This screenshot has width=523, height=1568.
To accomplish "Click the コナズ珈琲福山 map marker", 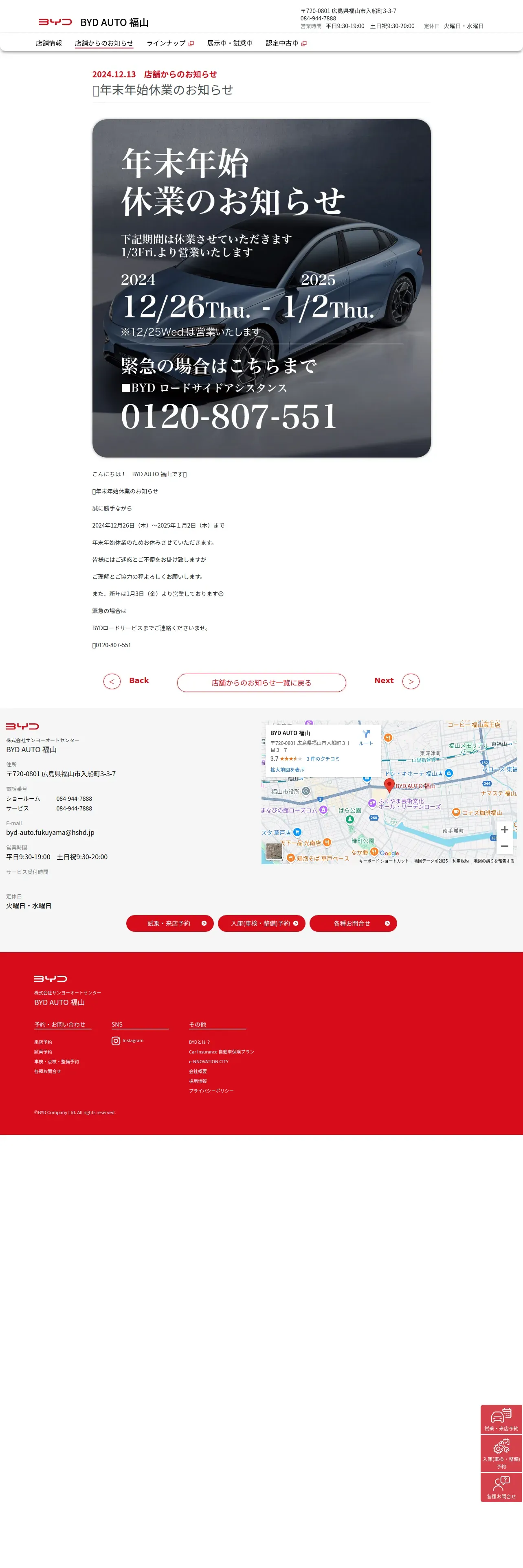I will [456, 812].
